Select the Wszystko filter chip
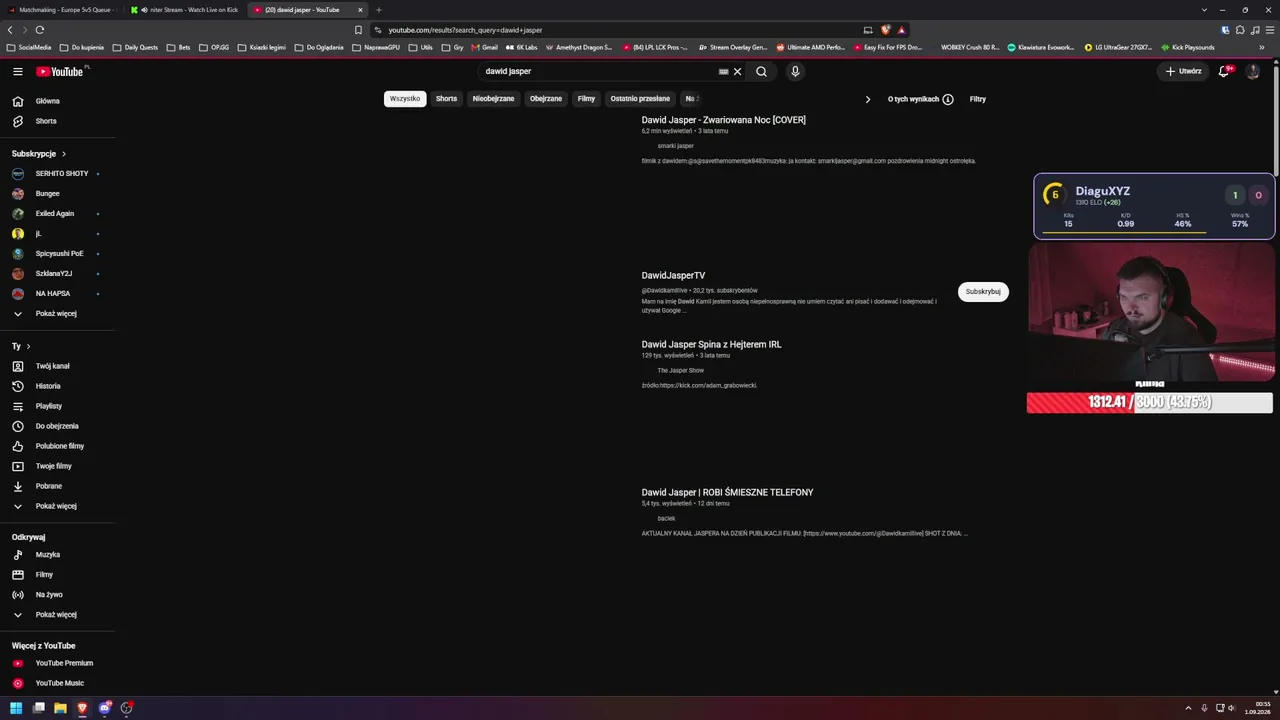The image size is (1280, 720). click(x=405, y=99)
